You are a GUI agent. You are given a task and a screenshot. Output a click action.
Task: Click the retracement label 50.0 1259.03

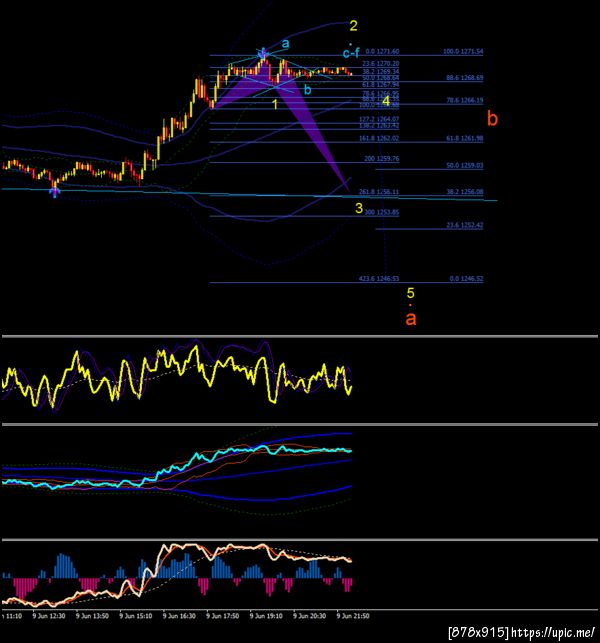click(x=465, y=165)
